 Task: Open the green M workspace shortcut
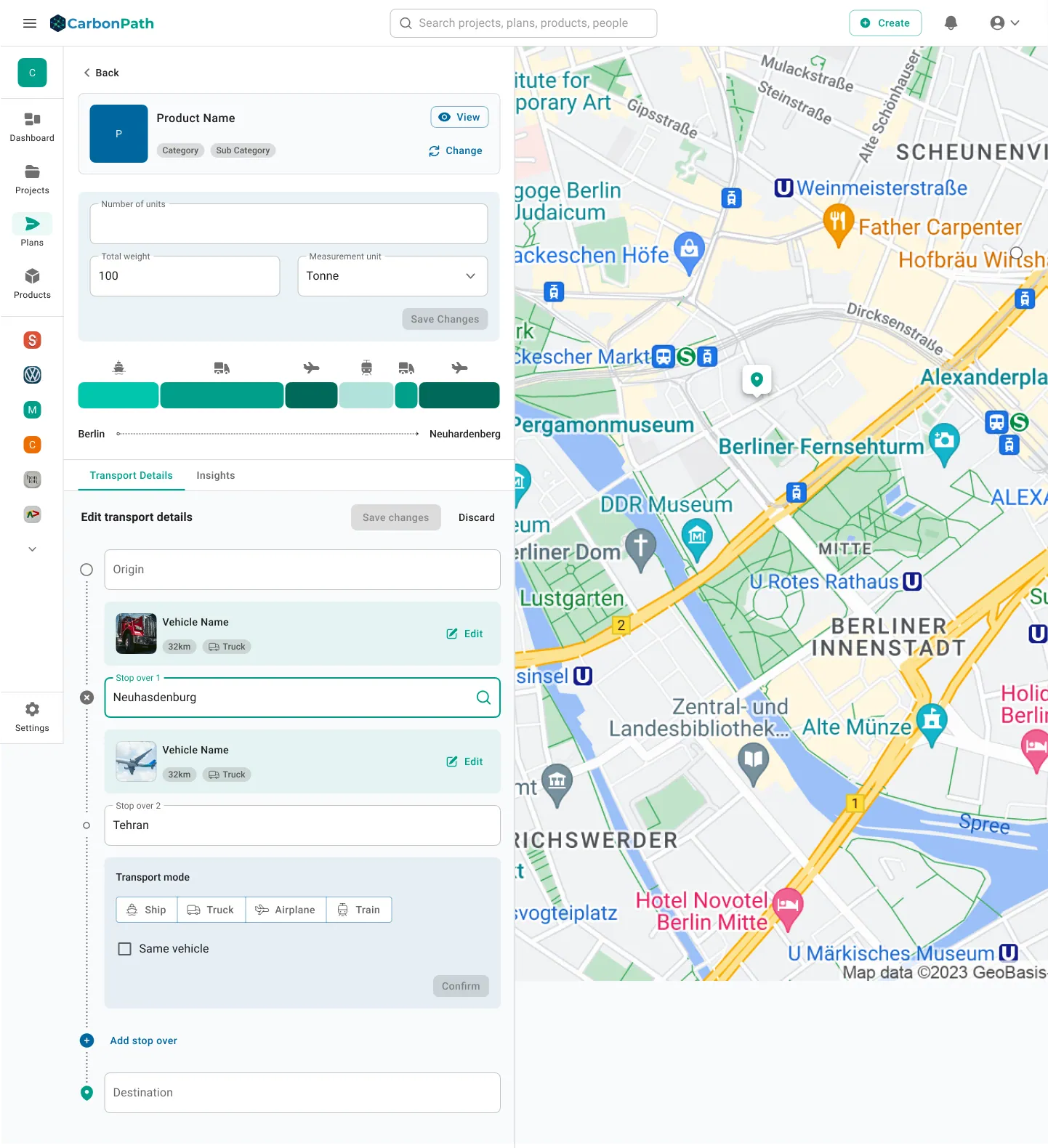point(32,410)
